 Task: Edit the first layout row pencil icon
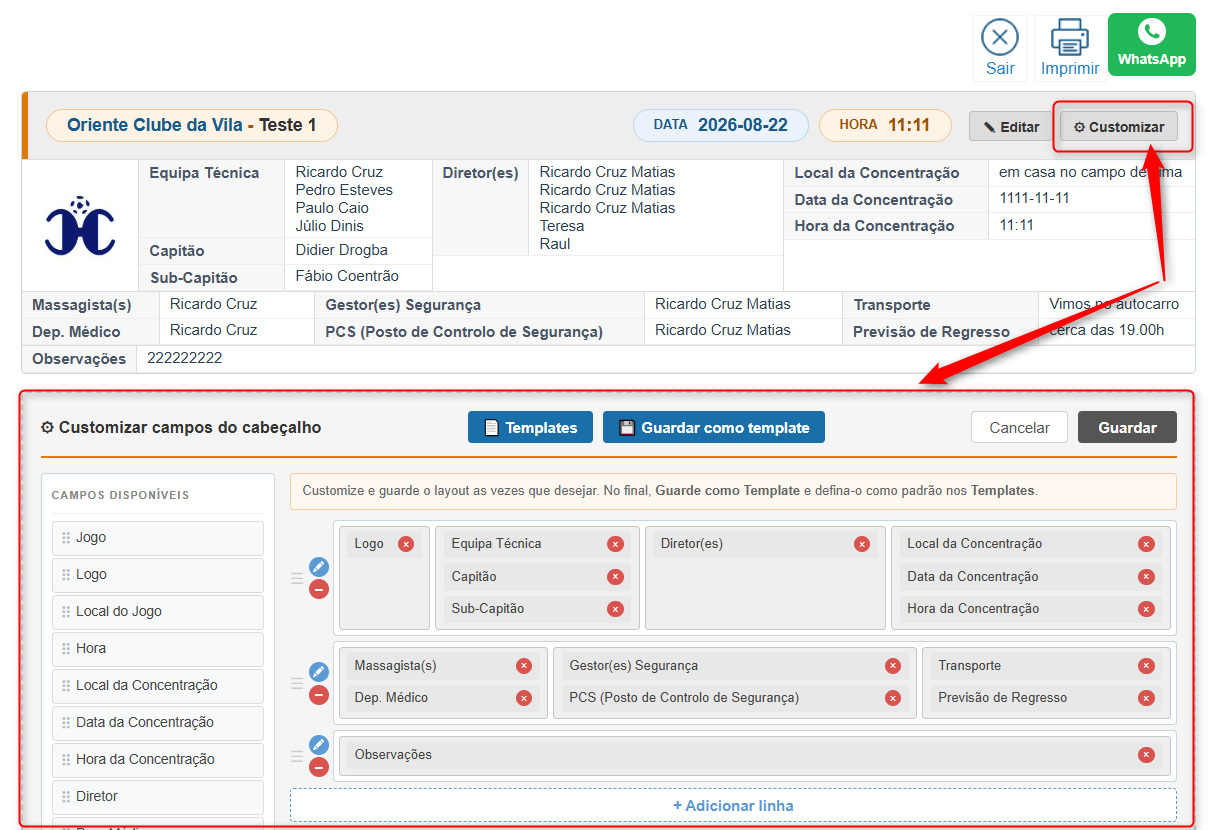319,567
